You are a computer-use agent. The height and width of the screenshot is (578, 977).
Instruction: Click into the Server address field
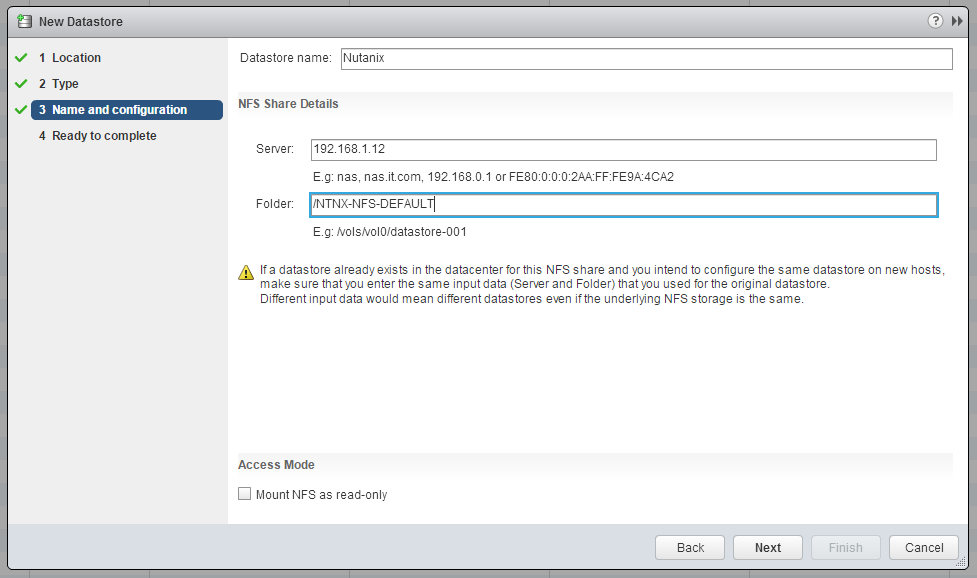pos(623,150)
